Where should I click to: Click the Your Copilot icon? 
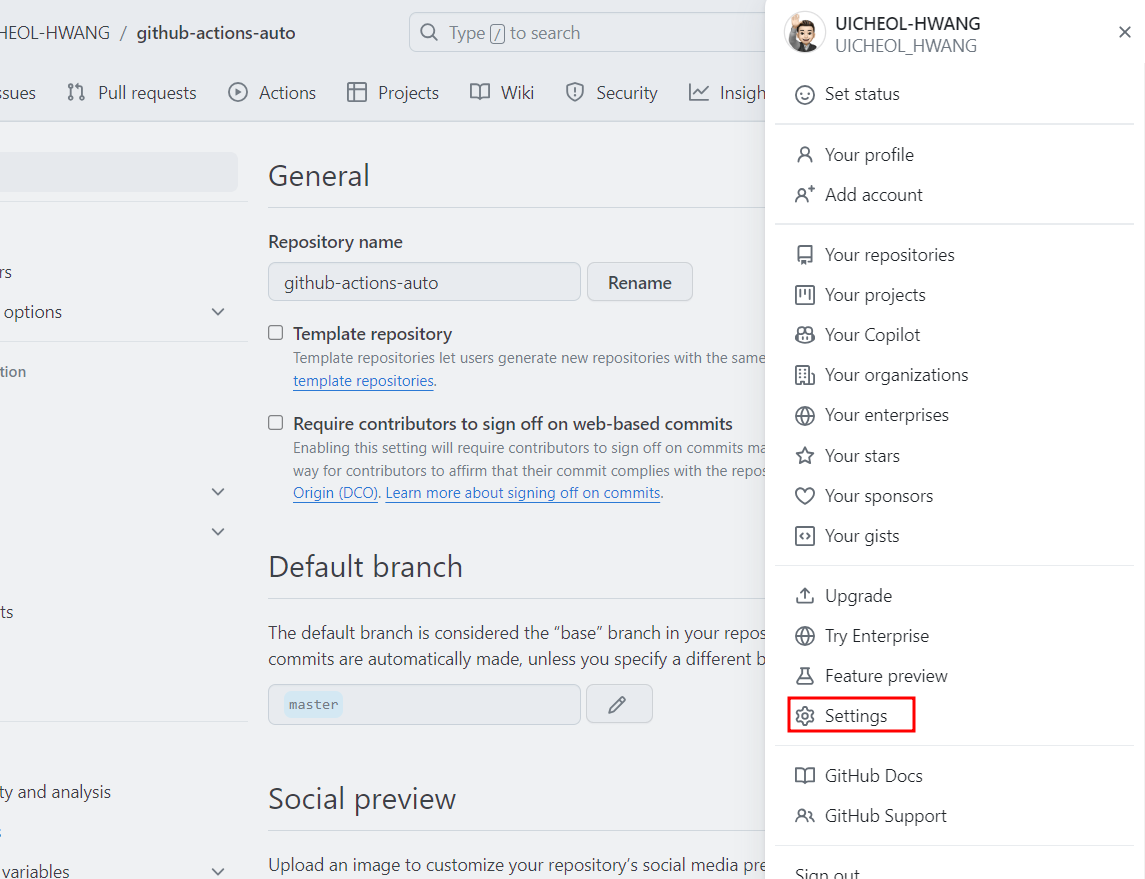pyautogui.click(x=805, y=335)
